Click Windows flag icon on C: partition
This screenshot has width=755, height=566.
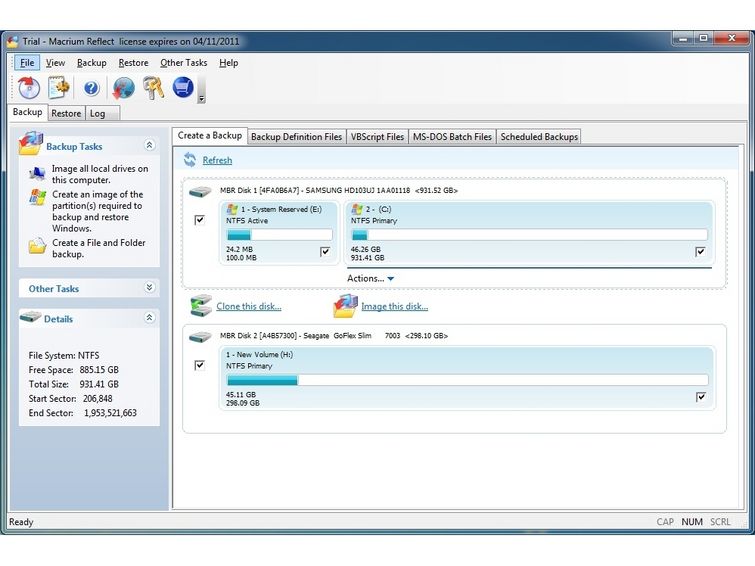357,209
